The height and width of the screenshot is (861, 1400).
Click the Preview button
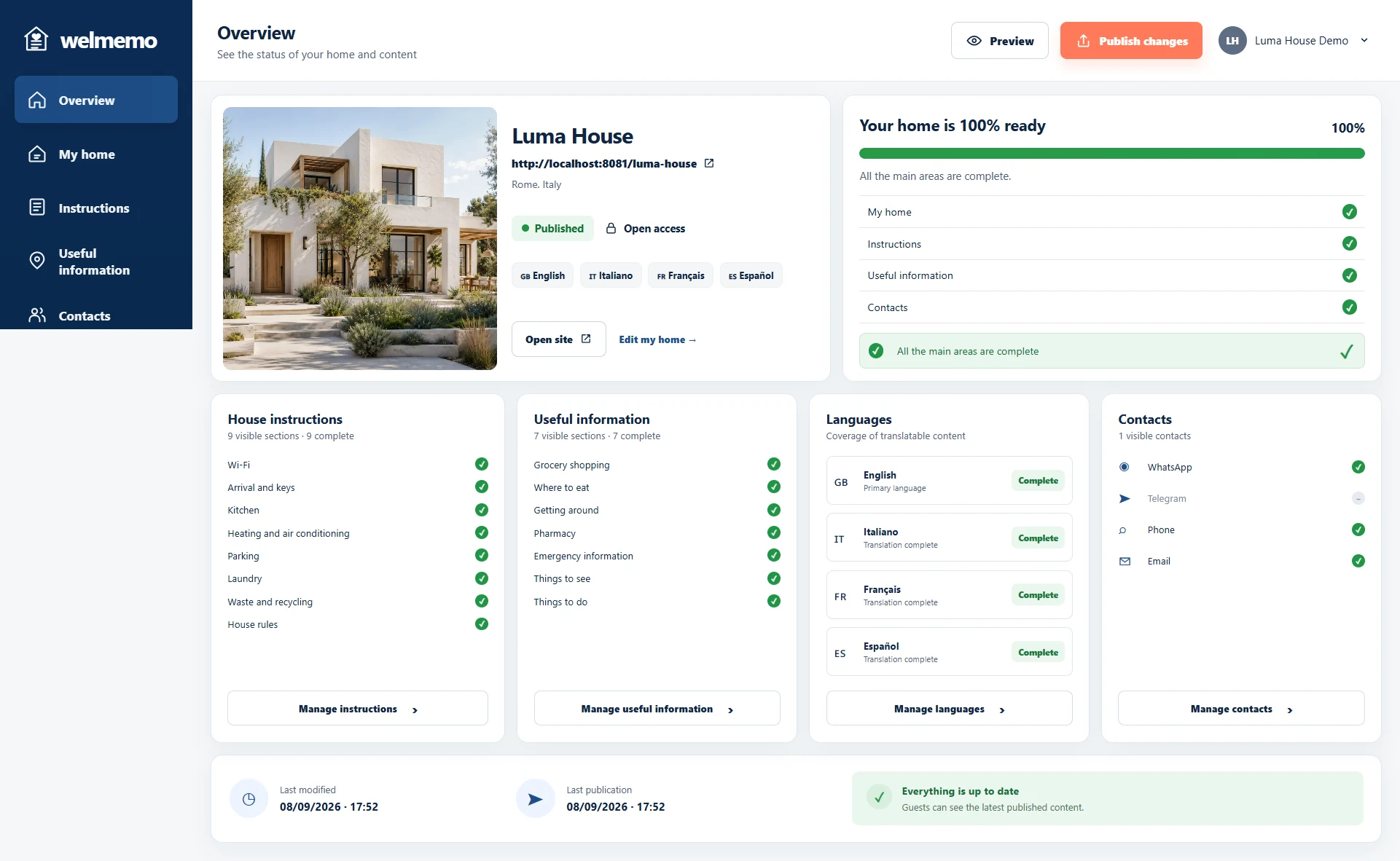999,41
